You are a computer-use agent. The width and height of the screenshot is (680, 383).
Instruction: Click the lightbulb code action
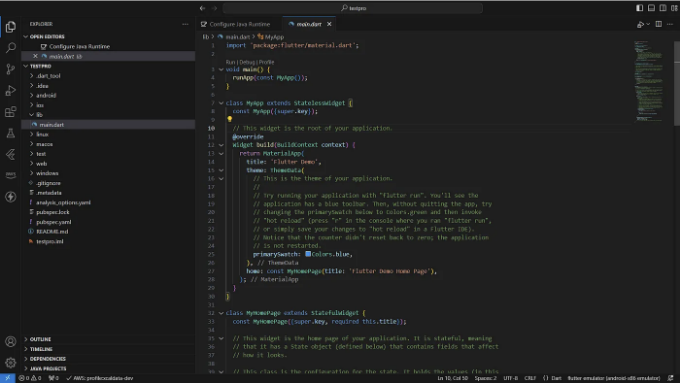[229, 119]
